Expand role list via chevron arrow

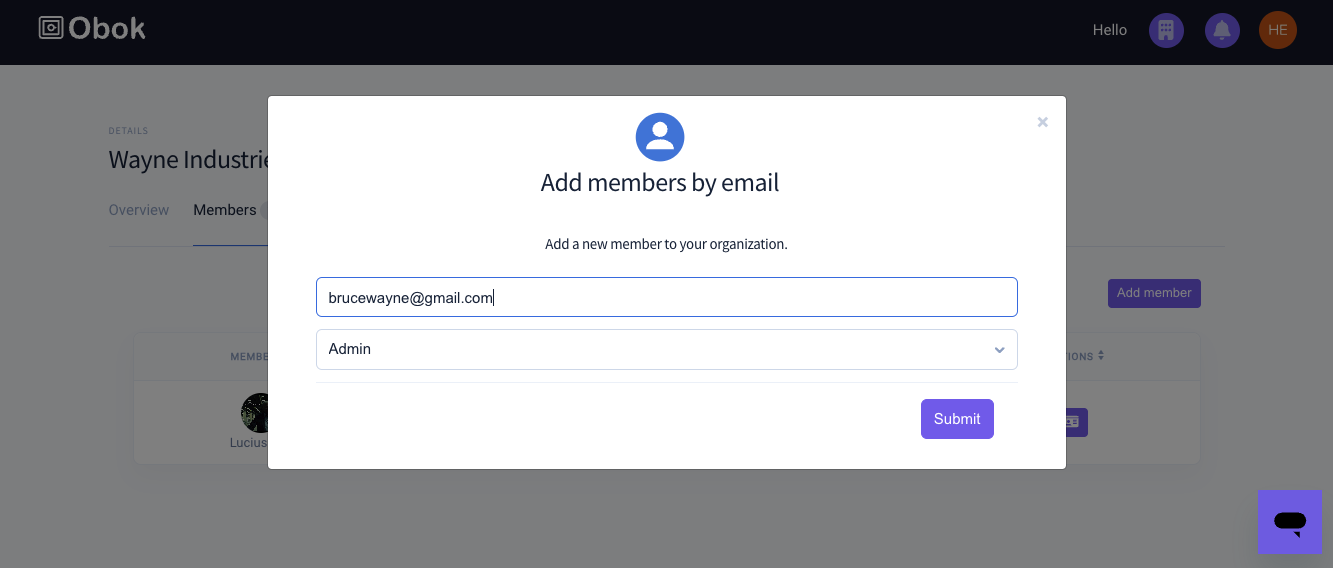pos(999,350)
